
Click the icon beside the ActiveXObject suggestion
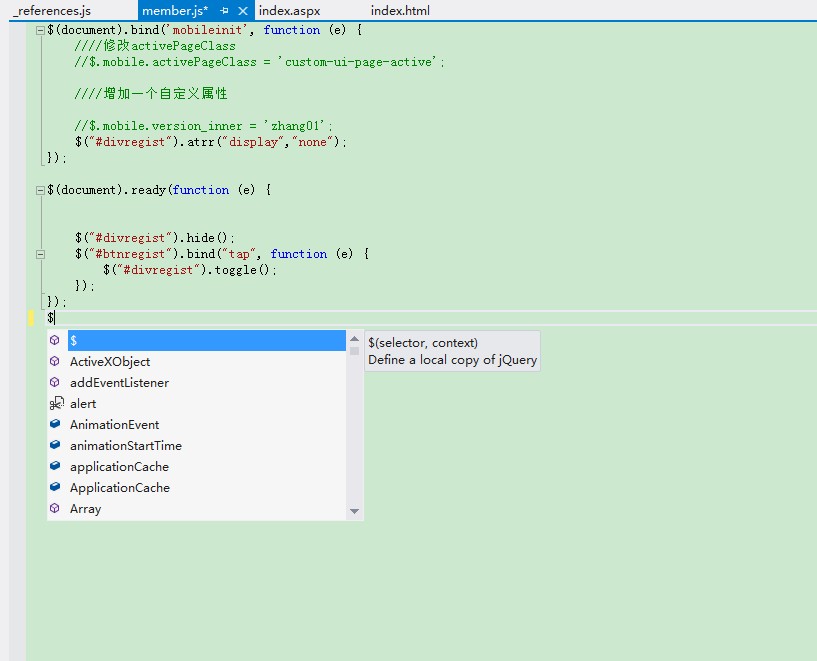point(55,361)
